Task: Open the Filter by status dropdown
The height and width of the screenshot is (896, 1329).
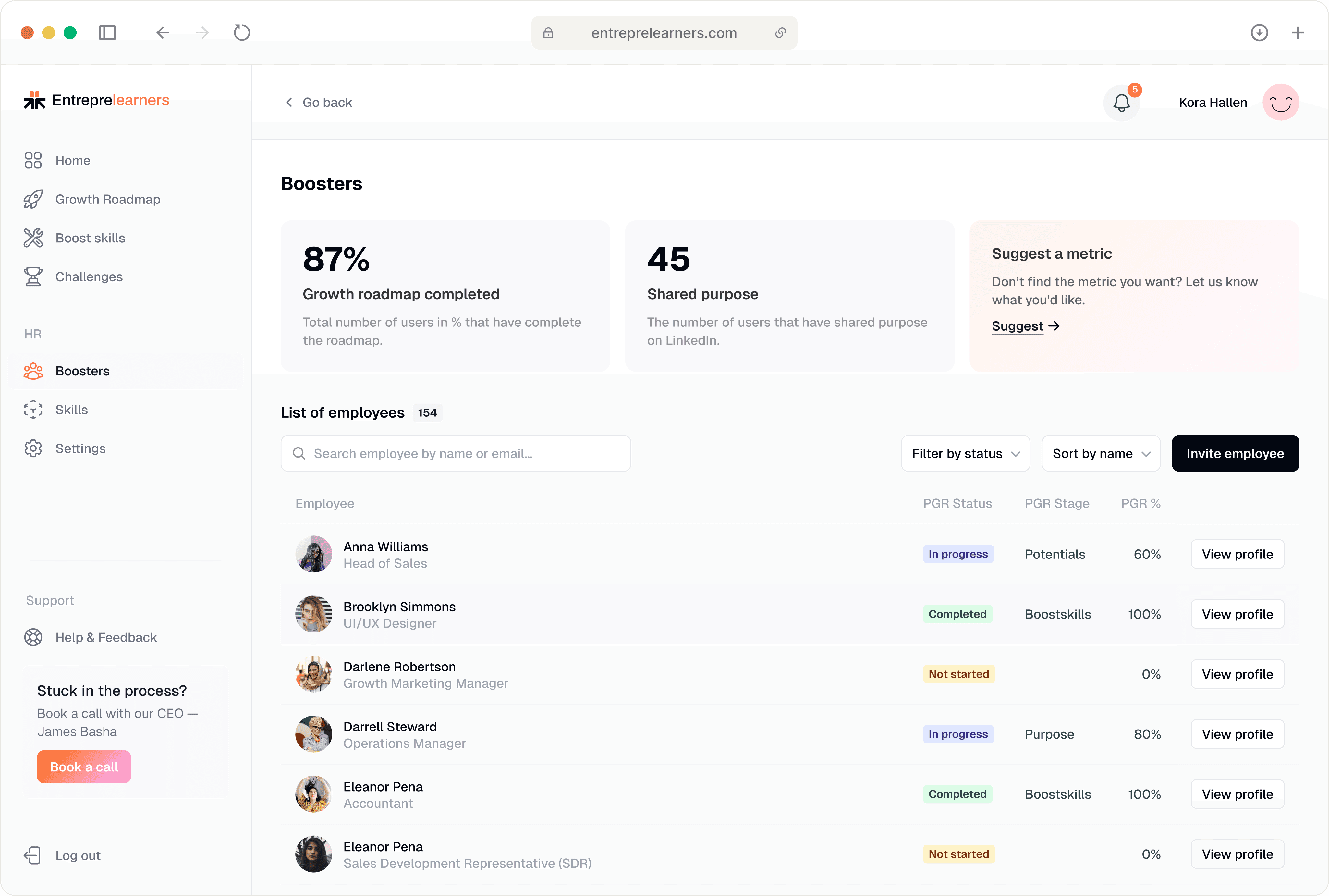Action: pos(965,453)
